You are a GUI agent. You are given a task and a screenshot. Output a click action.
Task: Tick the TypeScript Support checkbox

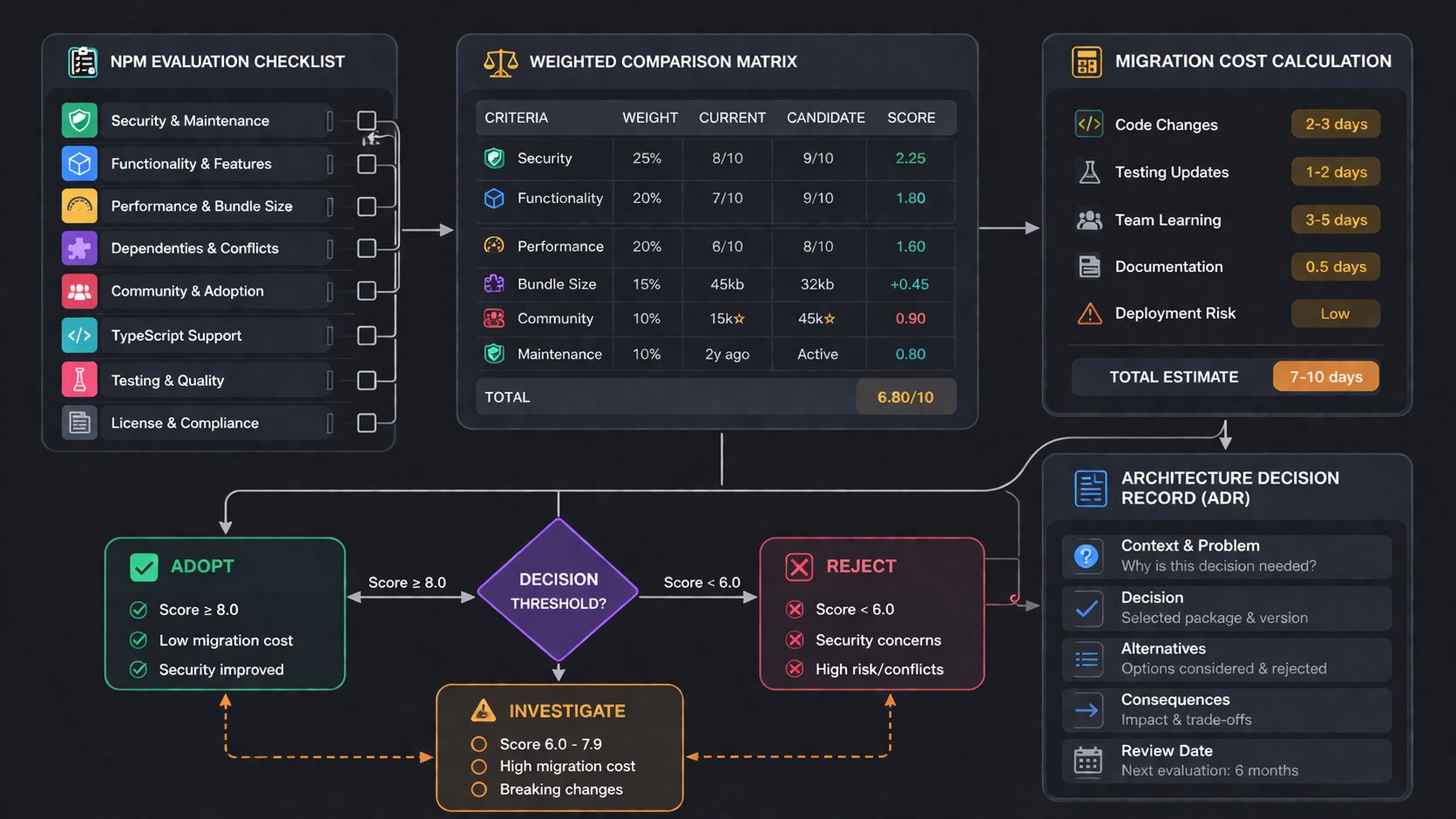point(367,335)
